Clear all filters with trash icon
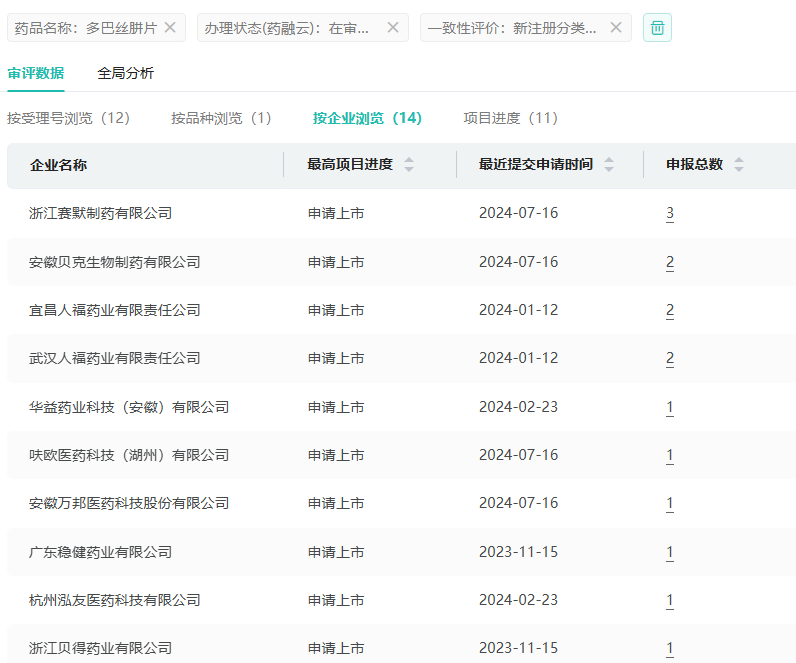The image size is (796, 663). [x=657, y=28]
